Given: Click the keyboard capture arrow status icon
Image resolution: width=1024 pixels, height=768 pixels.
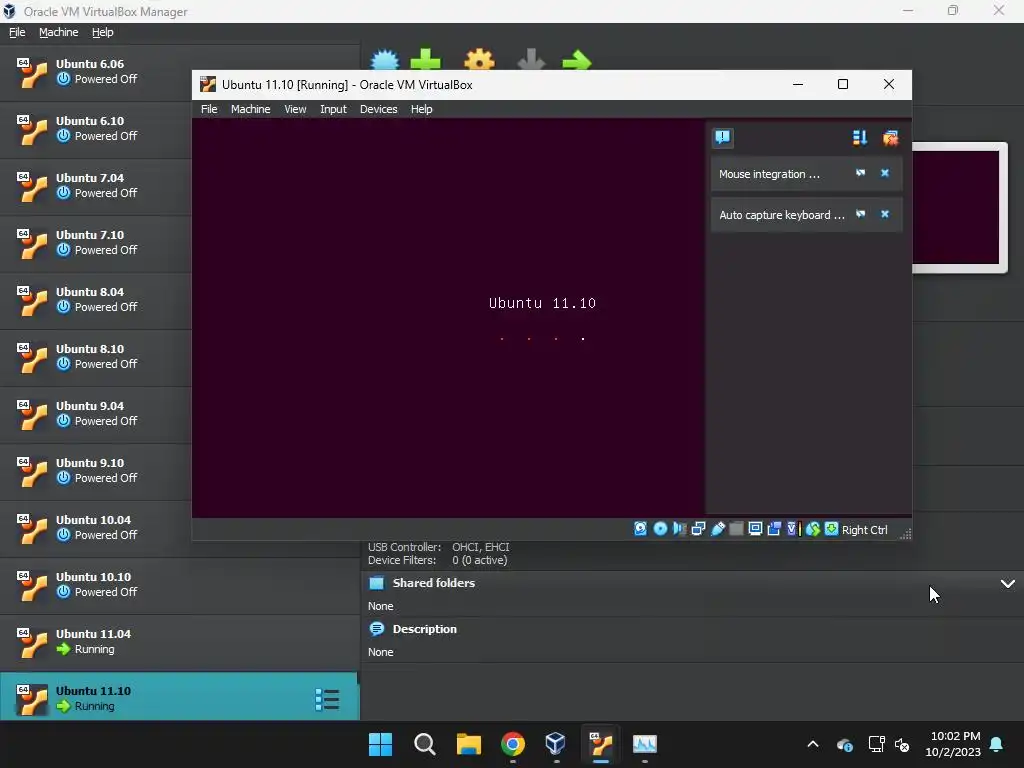Looking at the screenshot, I should [x=831, y=529].
